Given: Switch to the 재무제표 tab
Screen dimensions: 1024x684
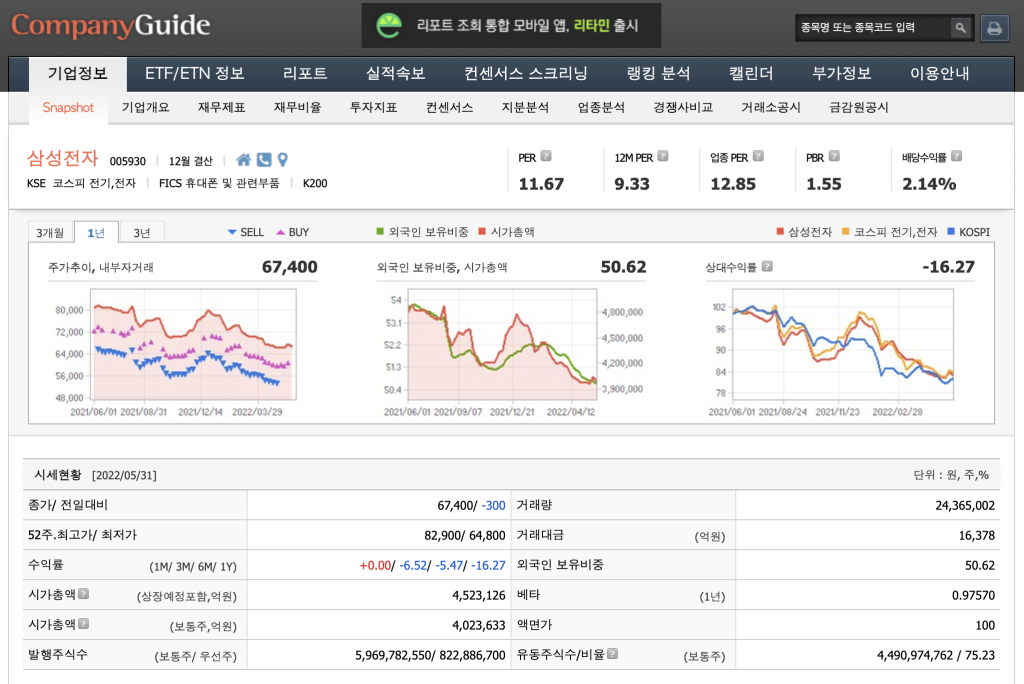Looking at the screenshot, I should pos(221,108).
